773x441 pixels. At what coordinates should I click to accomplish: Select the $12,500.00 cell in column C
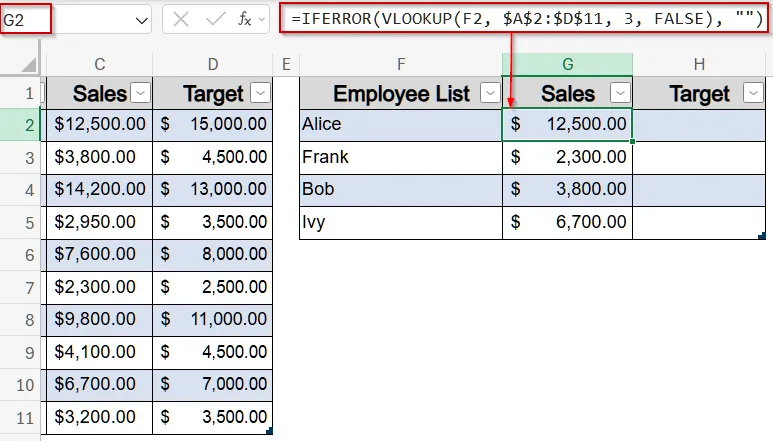(100, 125)
